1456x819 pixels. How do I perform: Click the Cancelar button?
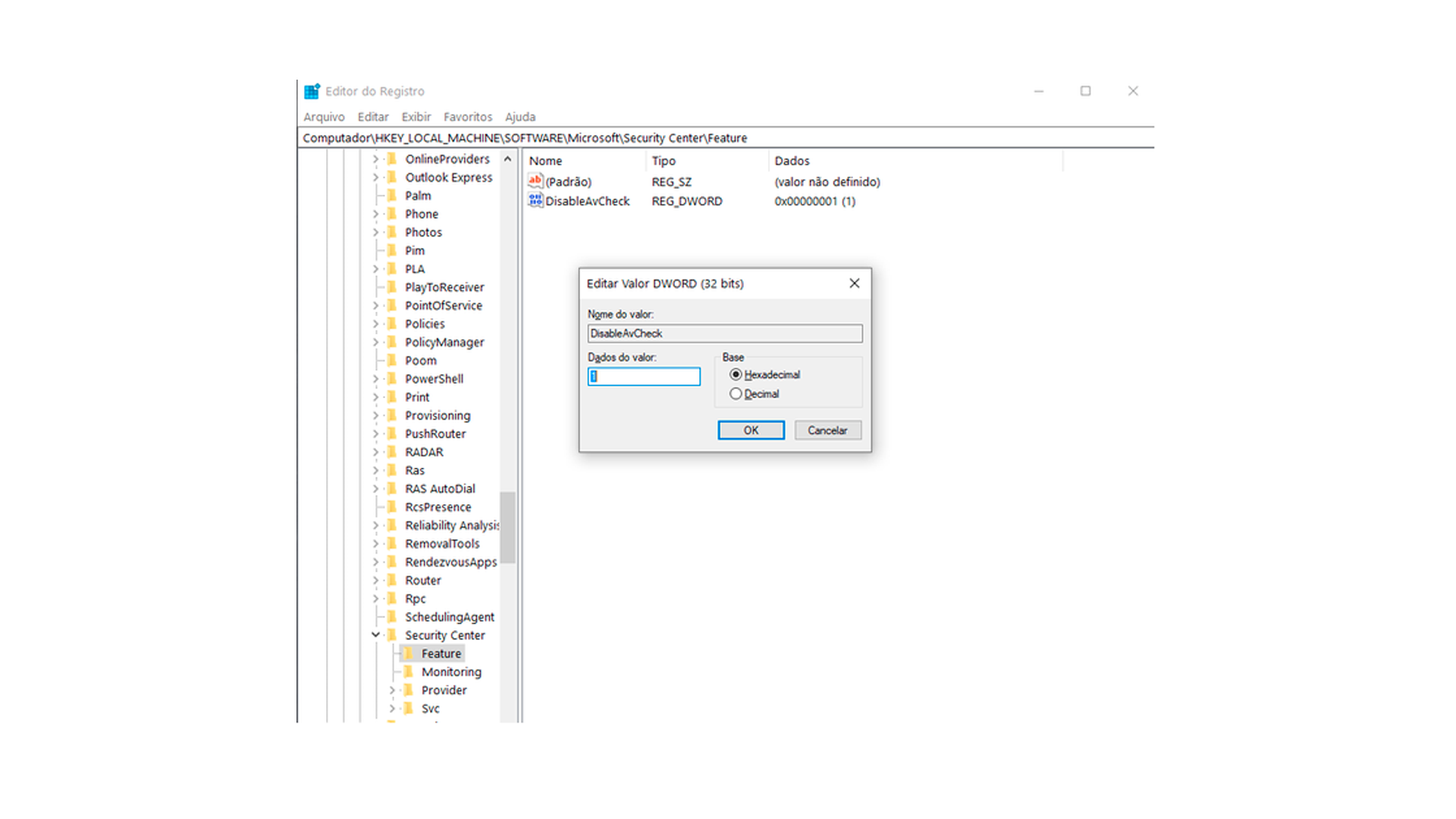point(827,430)
